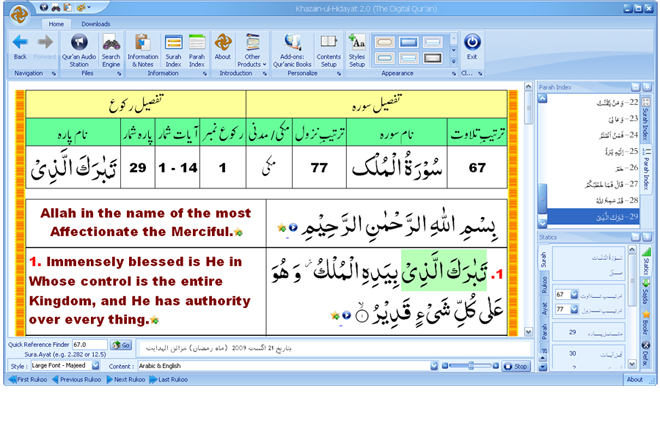This screenshot has width=660, height=440.
Task: Switch to the Downloads ribbon tab
Action: coord(96,24)
